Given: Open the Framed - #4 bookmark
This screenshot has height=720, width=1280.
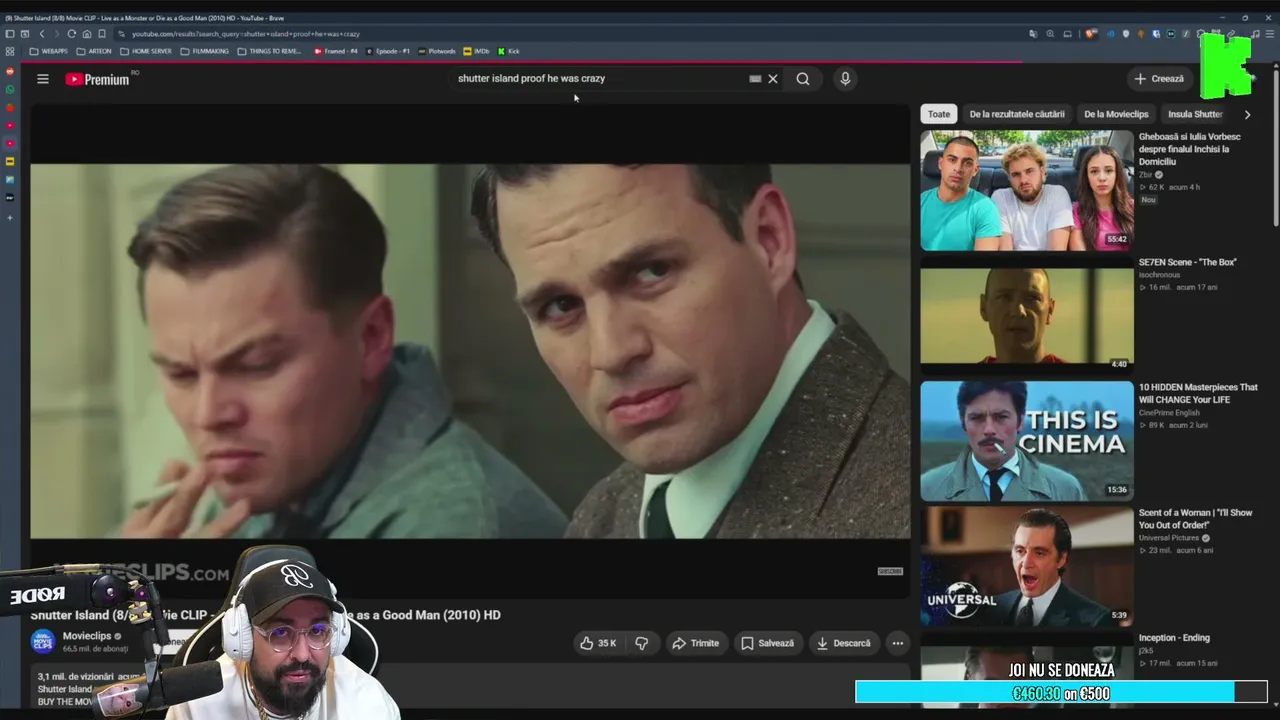Looking at the screenshot, I should (x=336, y=51).
